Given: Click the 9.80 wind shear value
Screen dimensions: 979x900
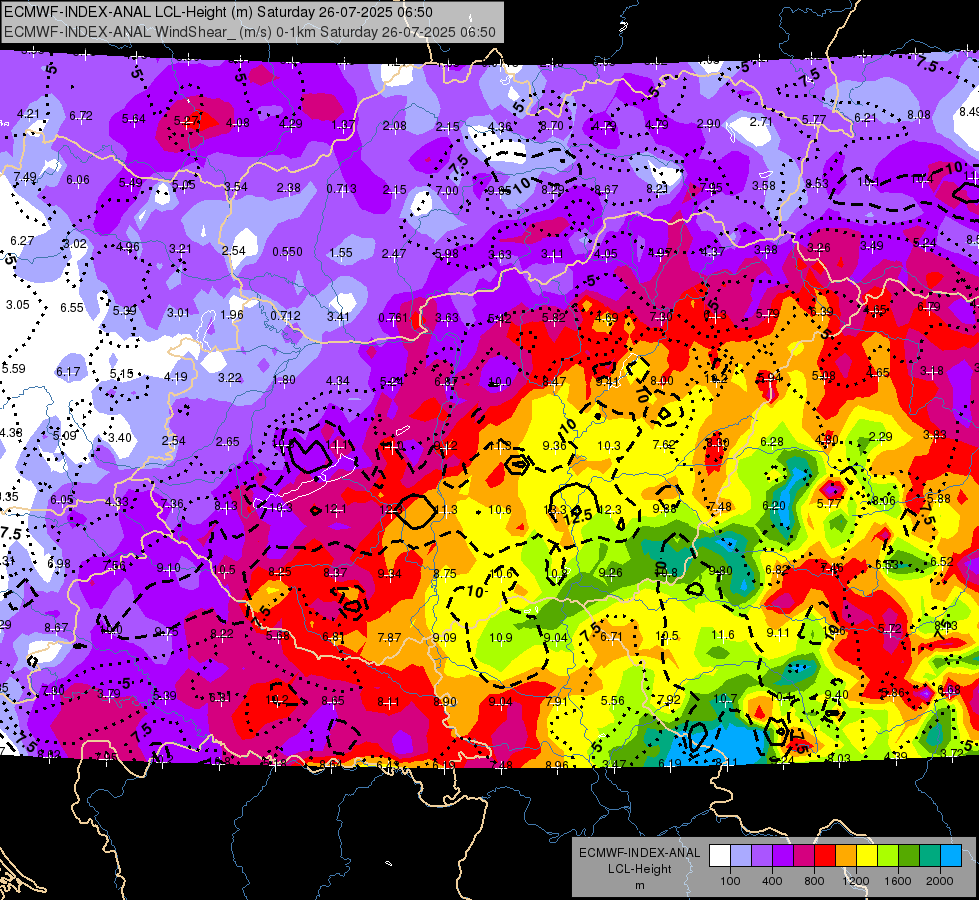Looking at the screenshot, I should point(720,571).
